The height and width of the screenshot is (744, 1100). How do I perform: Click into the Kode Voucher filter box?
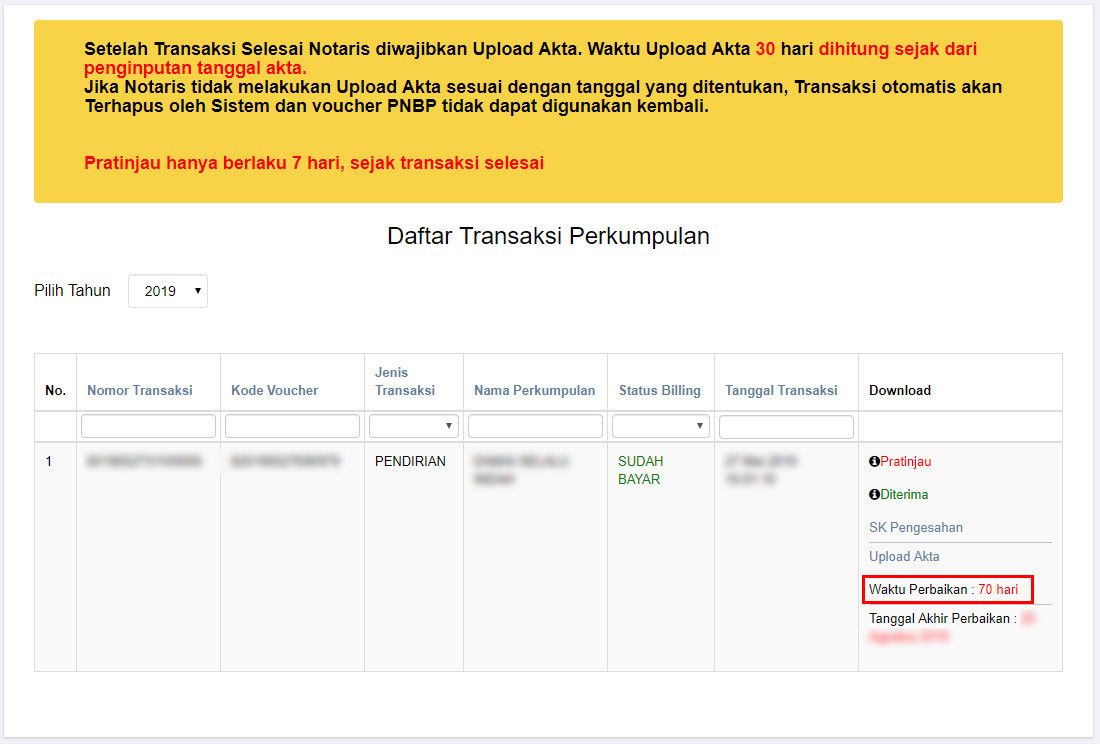pyautogui.click(x=292, y=426)
